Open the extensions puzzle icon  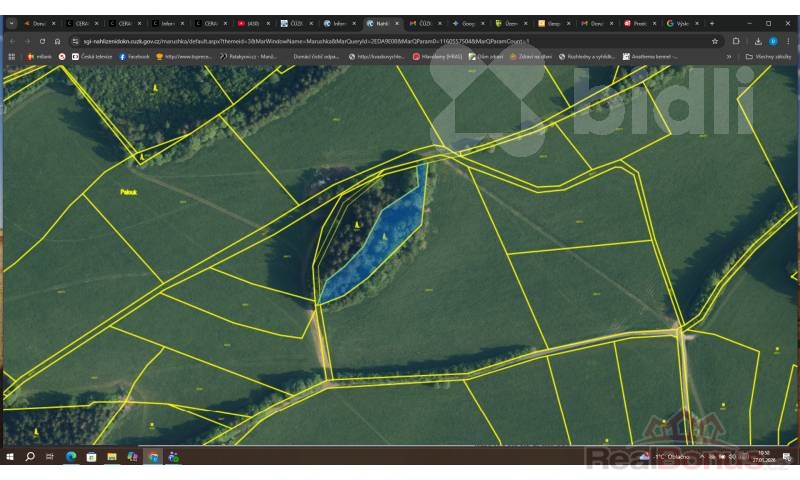736,41
